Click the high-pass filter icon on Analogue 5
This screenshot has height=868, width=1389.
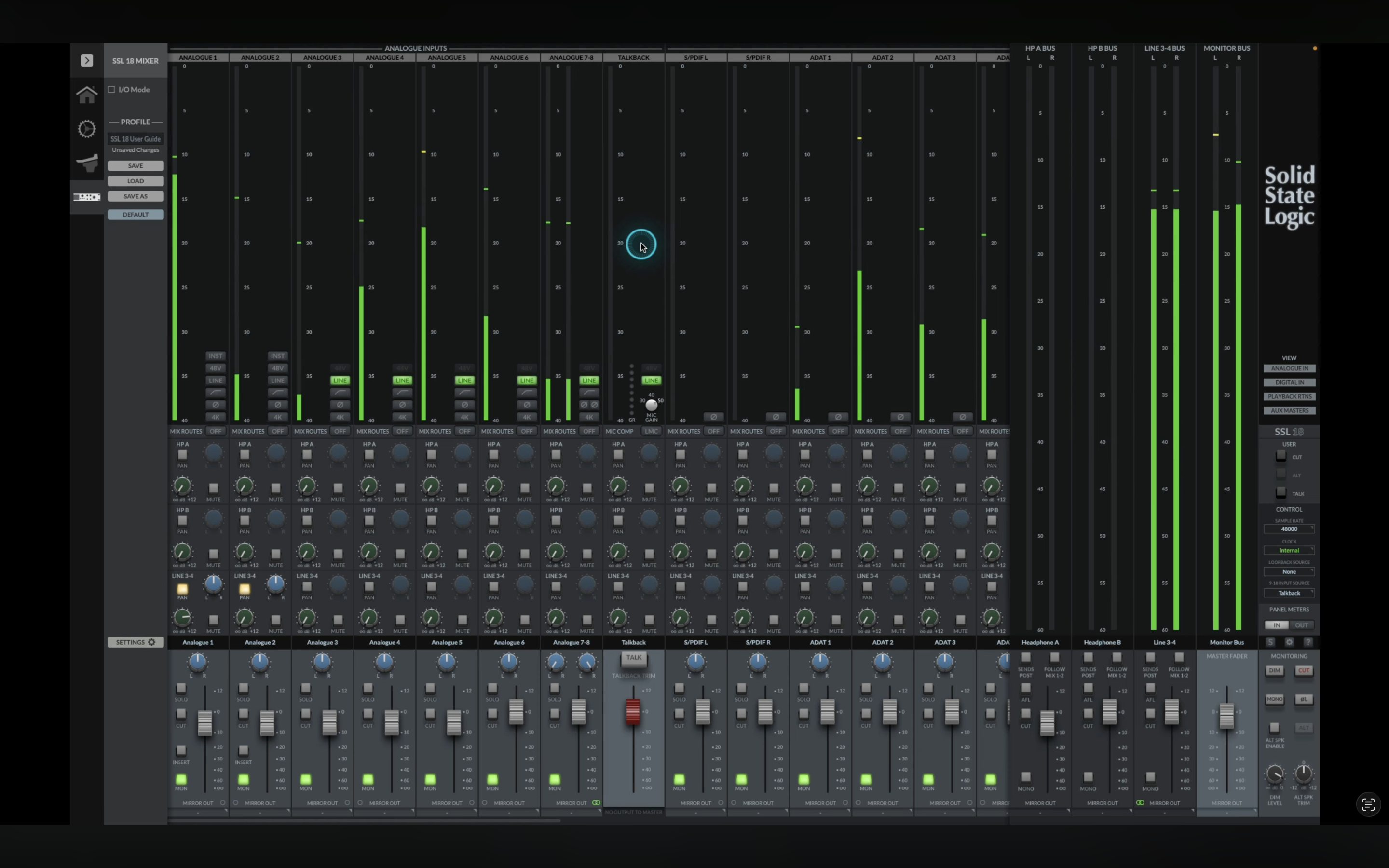pos(464,393)
